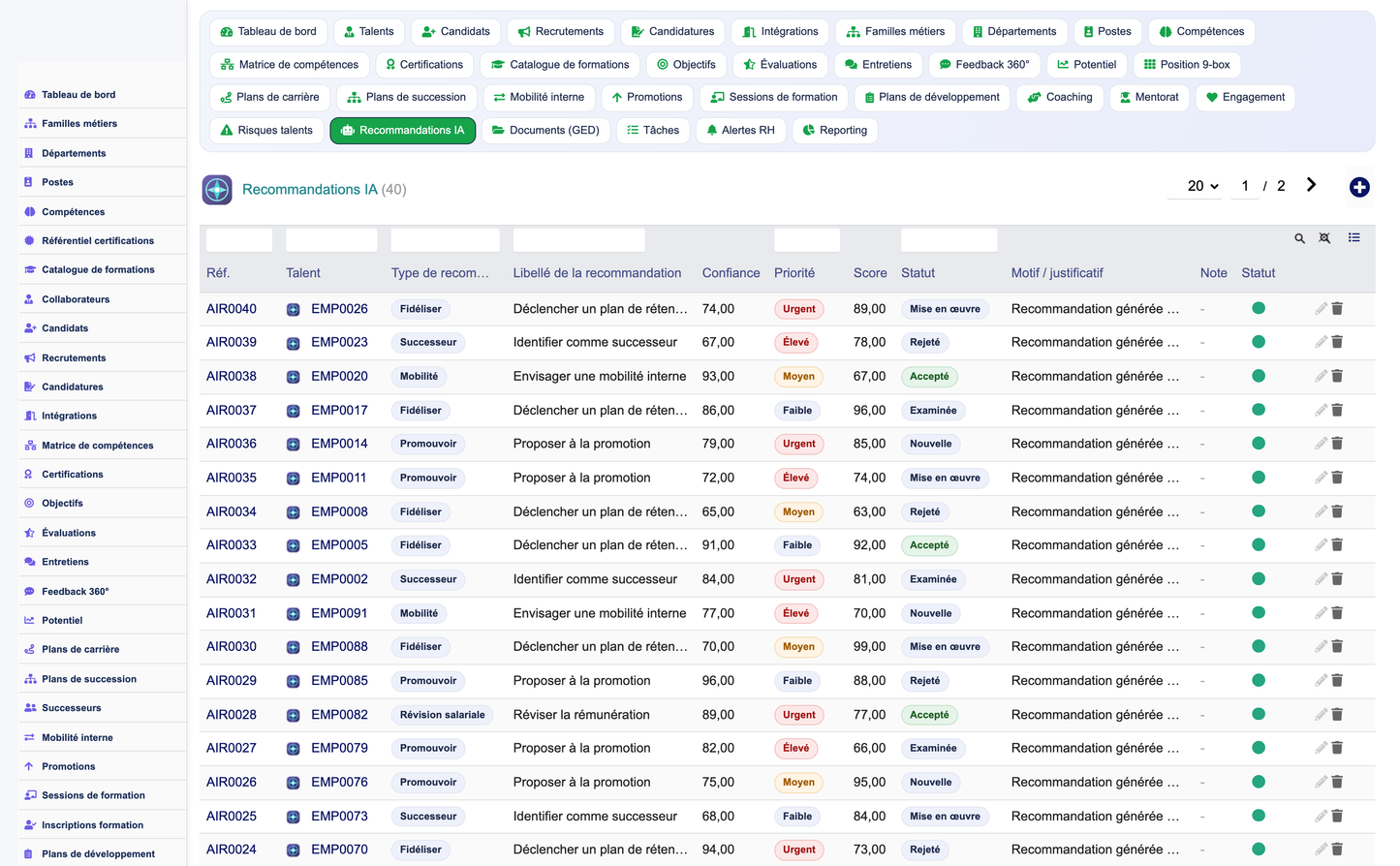
Task: Clear filters using the crossed magnifier icon
Action: [1324, 238]
